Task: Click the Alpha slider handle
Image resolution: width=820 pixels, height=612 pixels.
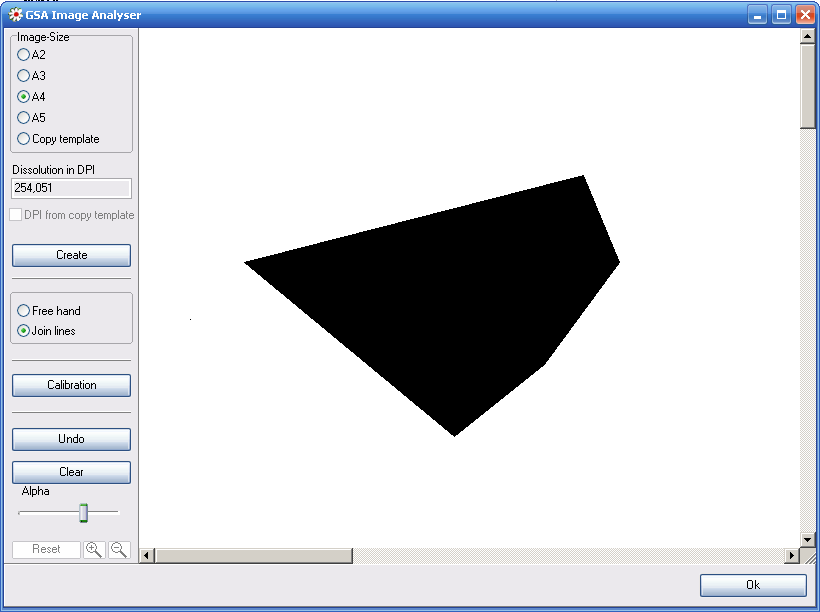Action: pyautogui.click(x=84, y=513)
